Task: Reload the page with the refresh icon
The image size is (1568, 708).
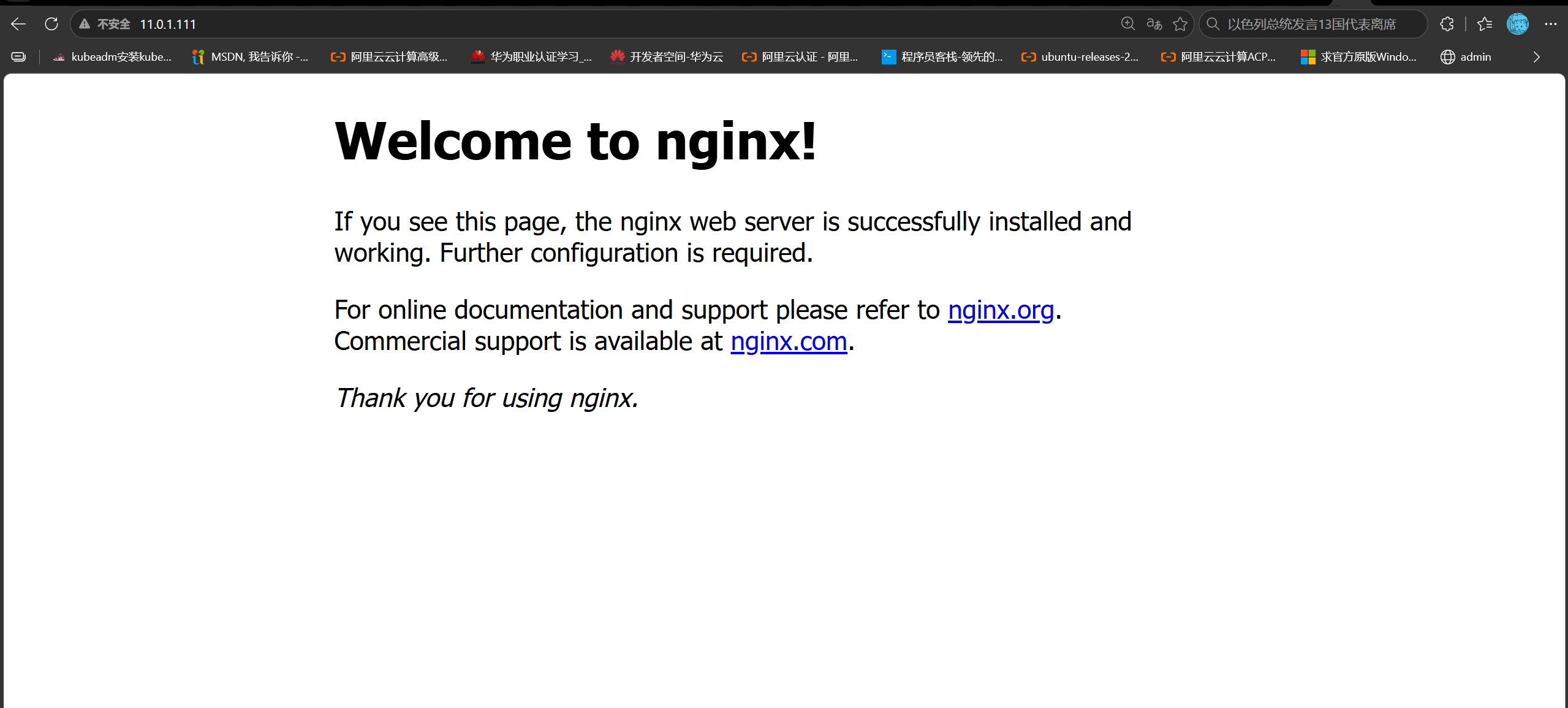Action: [51, 24]
